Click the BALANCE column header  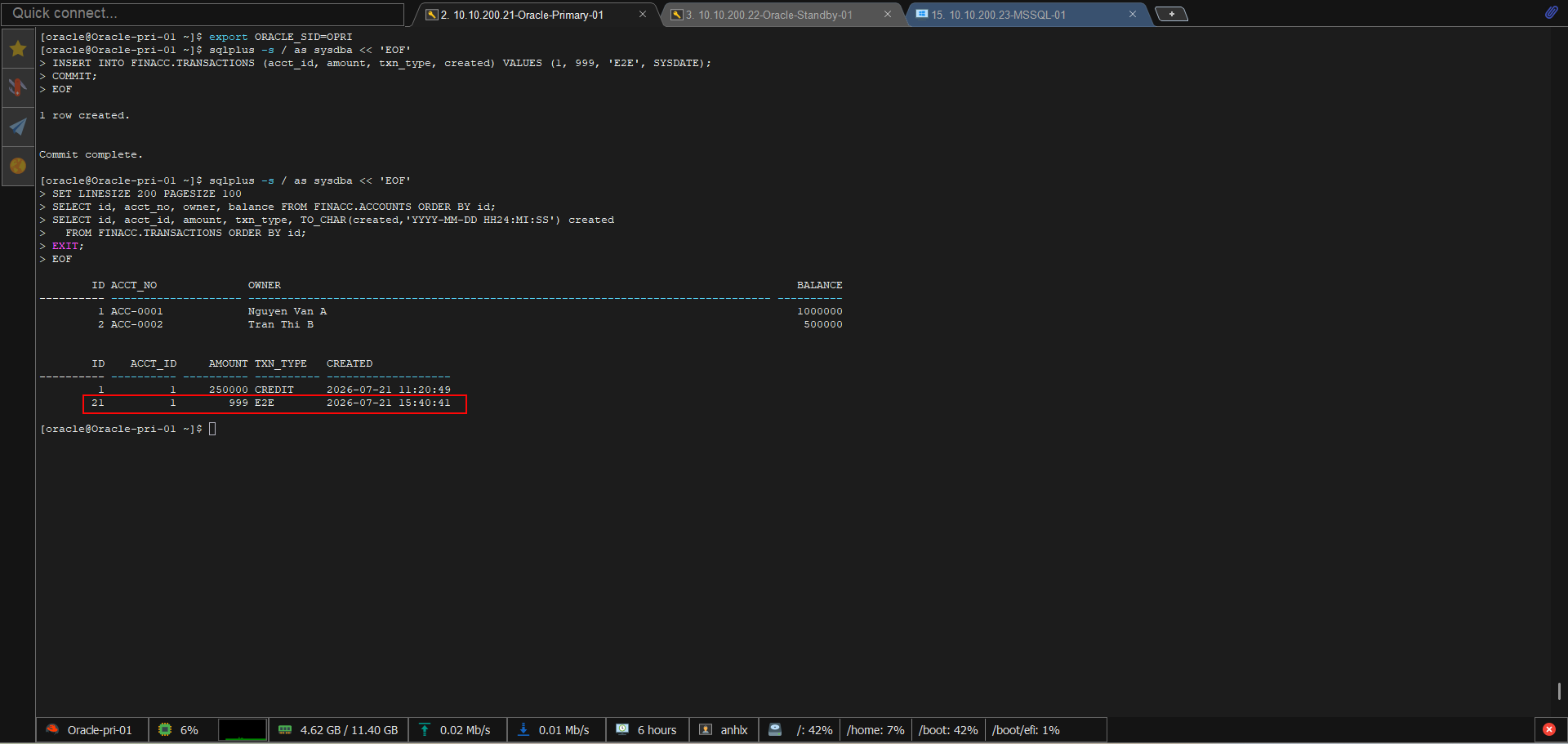pos(820,285)
